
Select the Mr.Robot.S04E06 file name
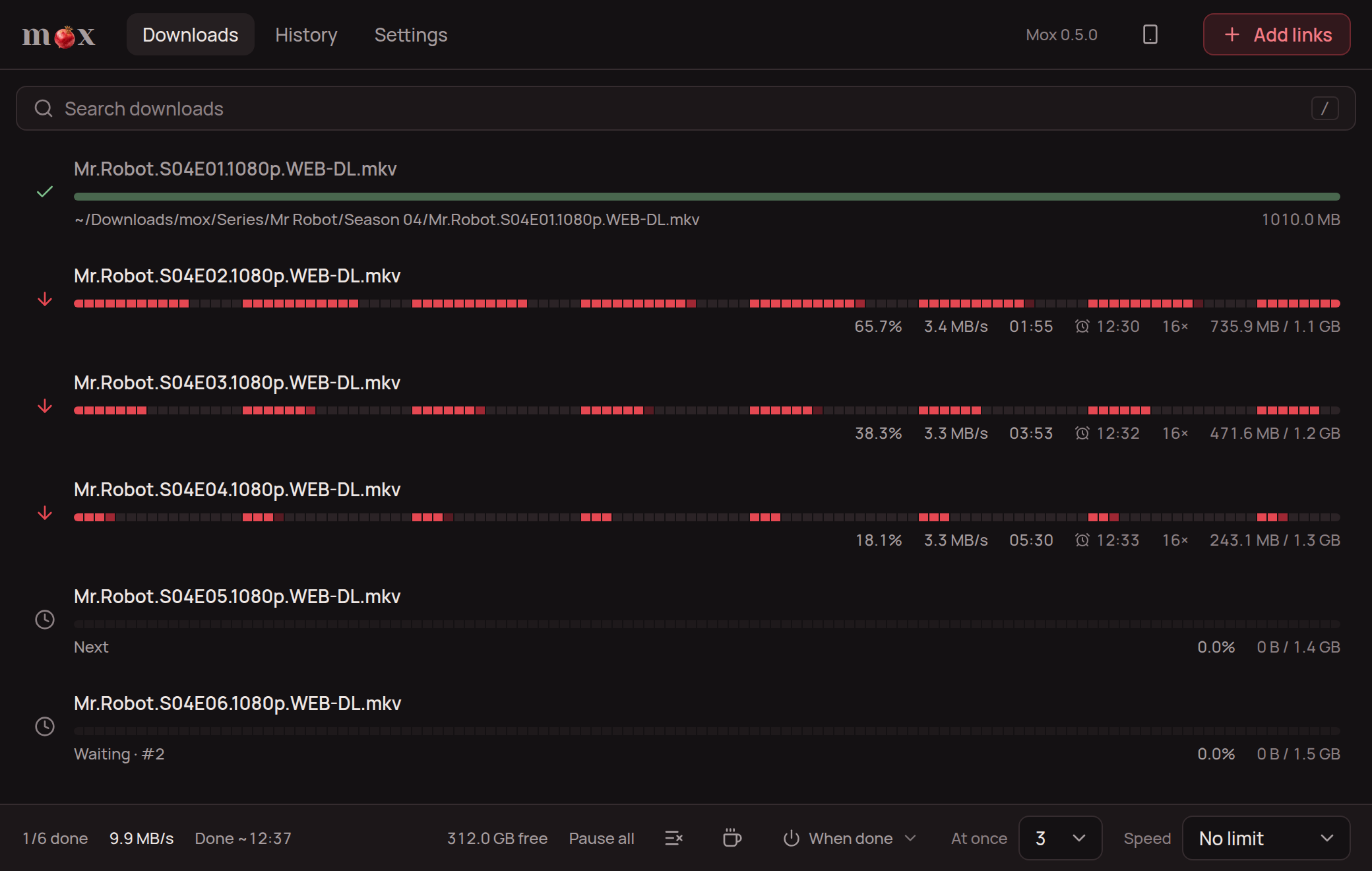pyautogui.click(x=237, y=703)
